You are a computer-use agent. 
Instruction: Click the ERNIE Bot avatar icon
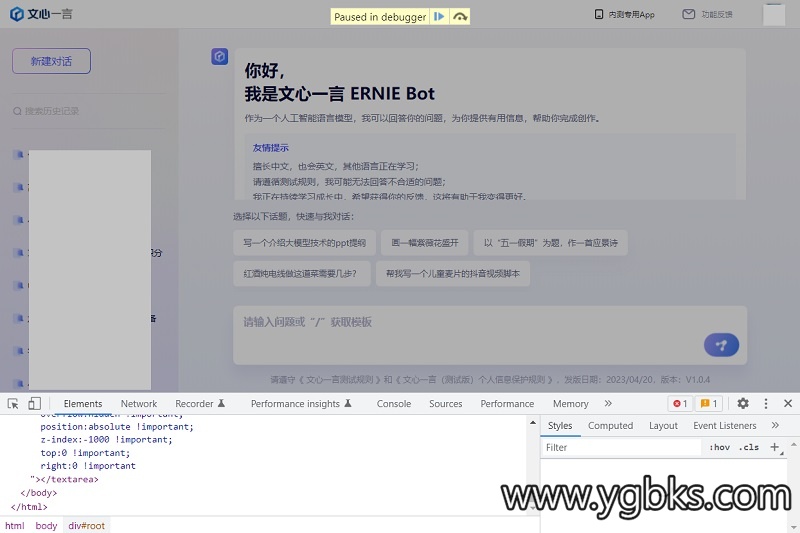[x=219, y=56]
